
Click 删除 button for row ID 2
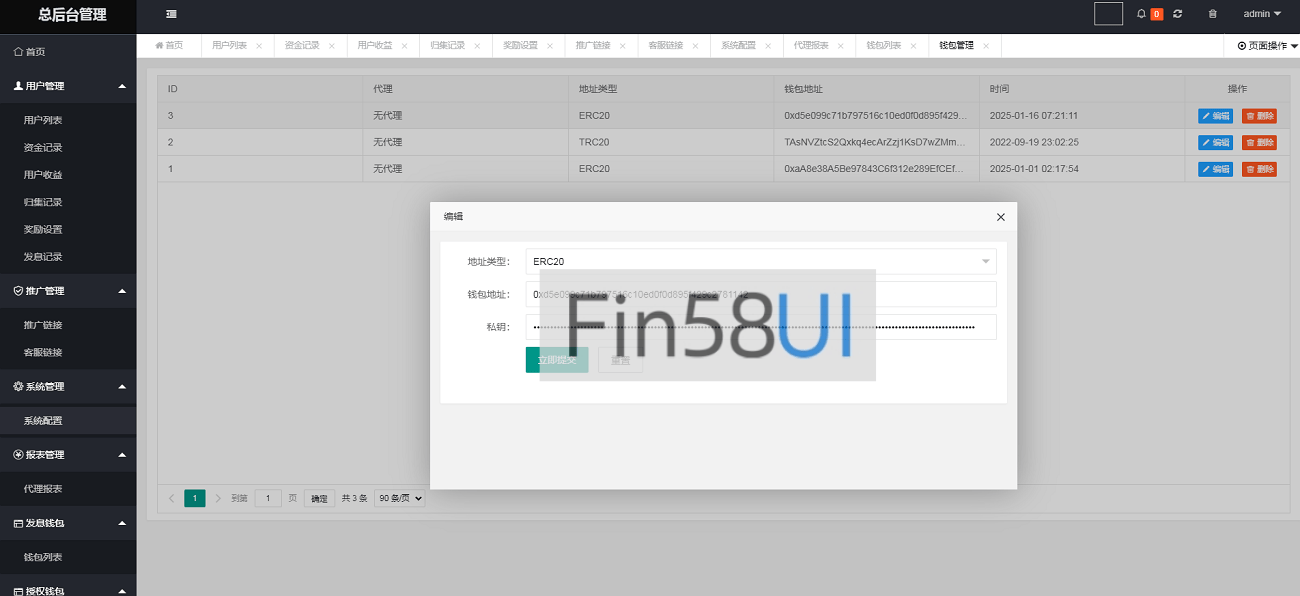[x=1259, y=143]
